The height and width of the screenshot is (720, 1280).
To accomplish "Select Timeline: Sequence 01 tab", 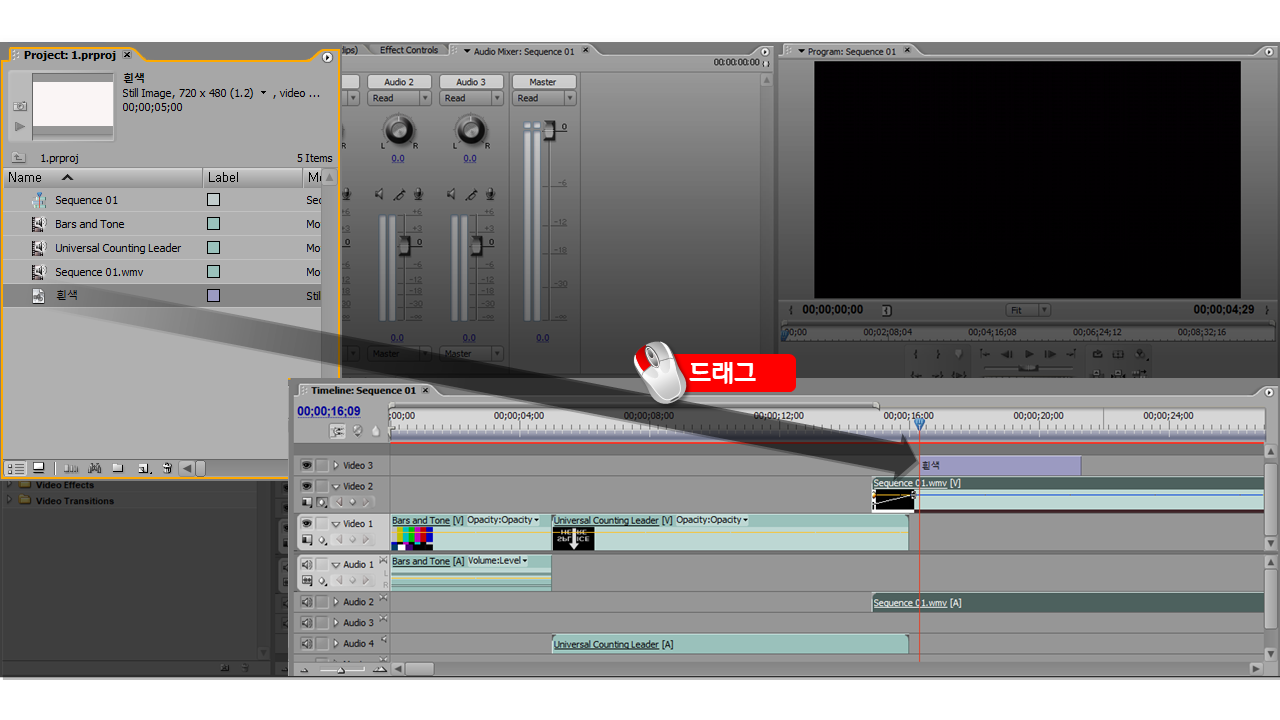I will pos(363,390).
